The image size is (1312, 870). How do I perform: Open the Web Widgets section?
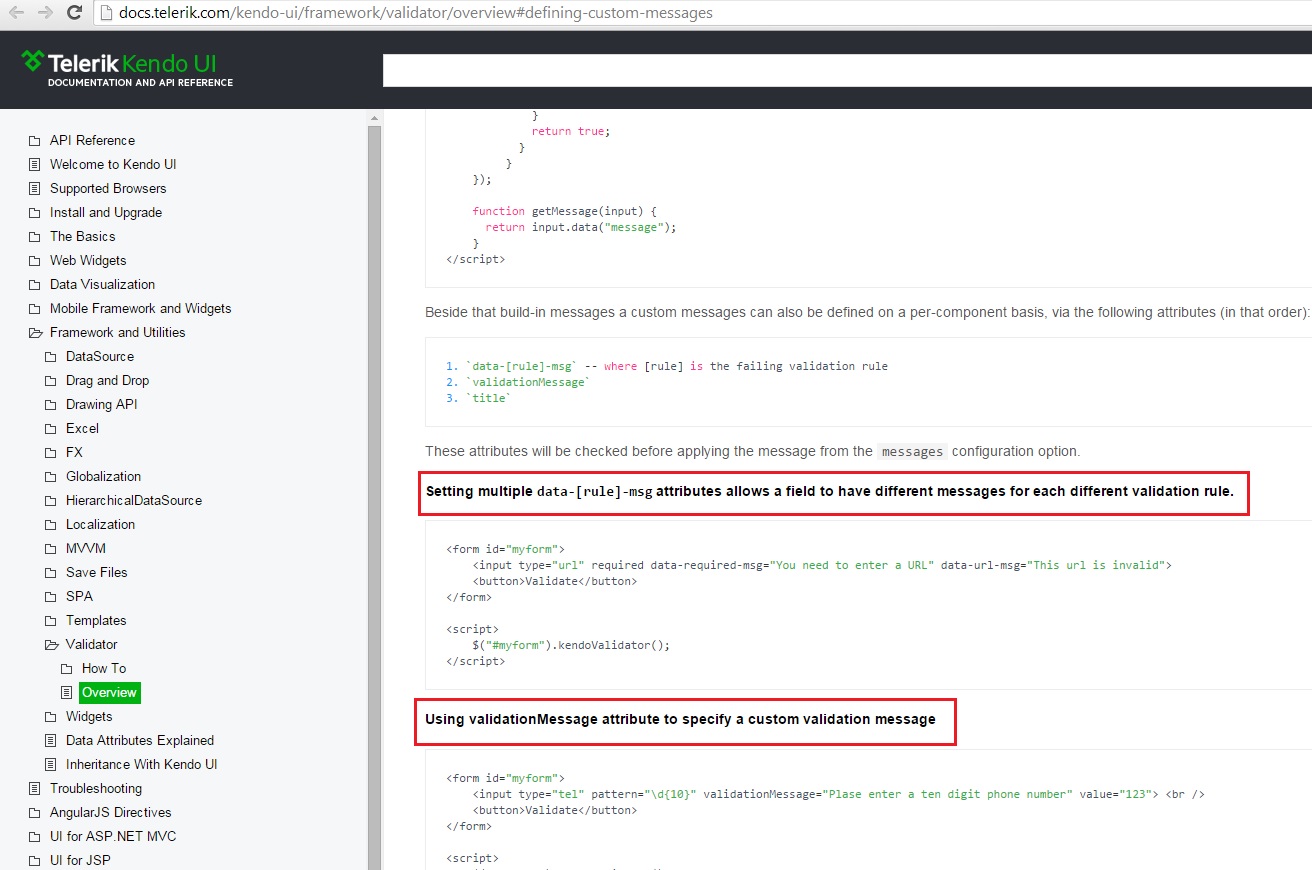point(88,261)
